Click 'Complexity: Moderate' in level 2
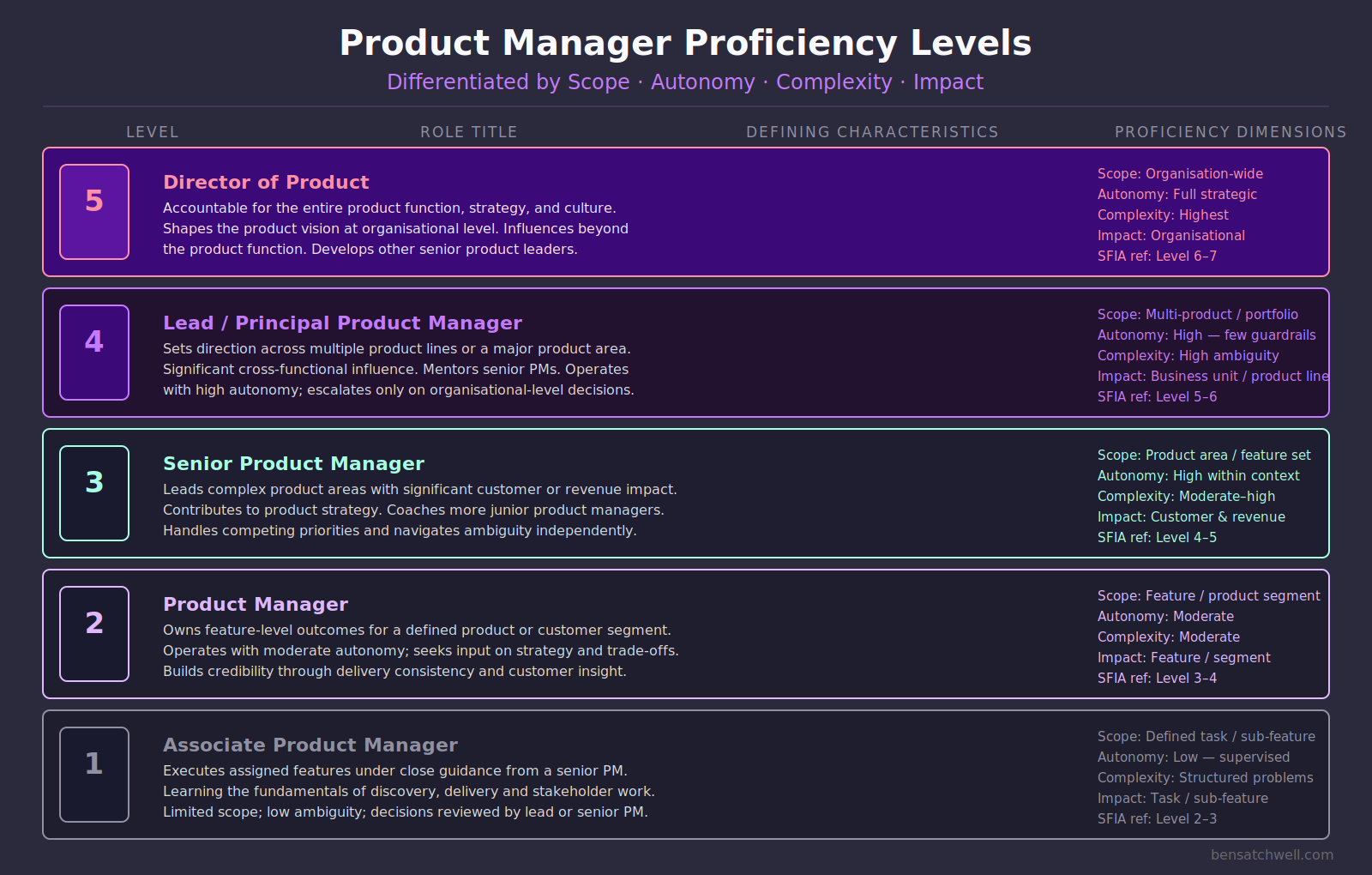This screenshot has height=875, width=1372. pyautogui.click(x=1169, y=637)
